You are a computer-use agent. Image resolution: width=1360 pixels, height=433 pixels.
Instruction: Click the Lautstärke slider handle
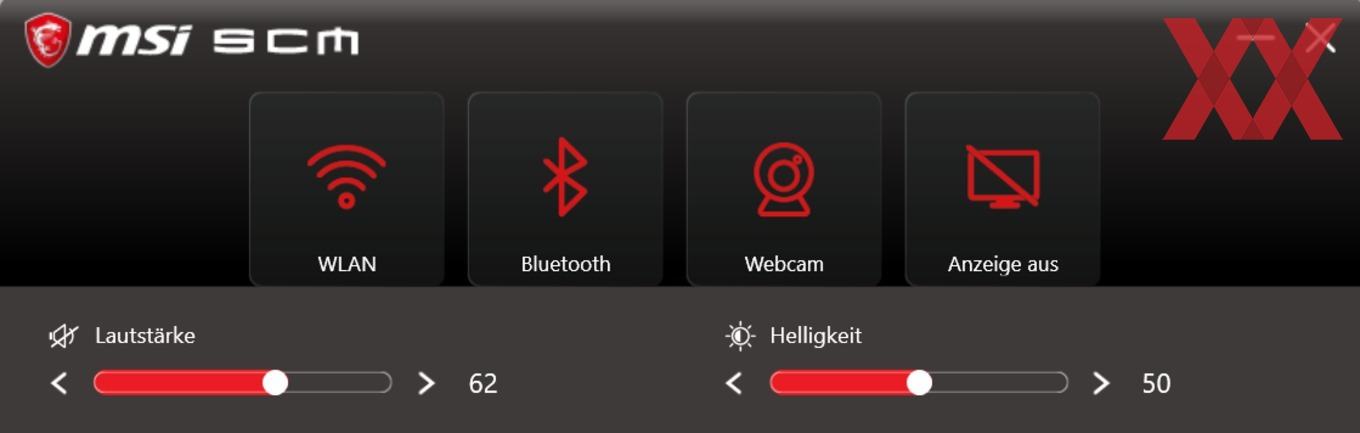coord(275,382)
